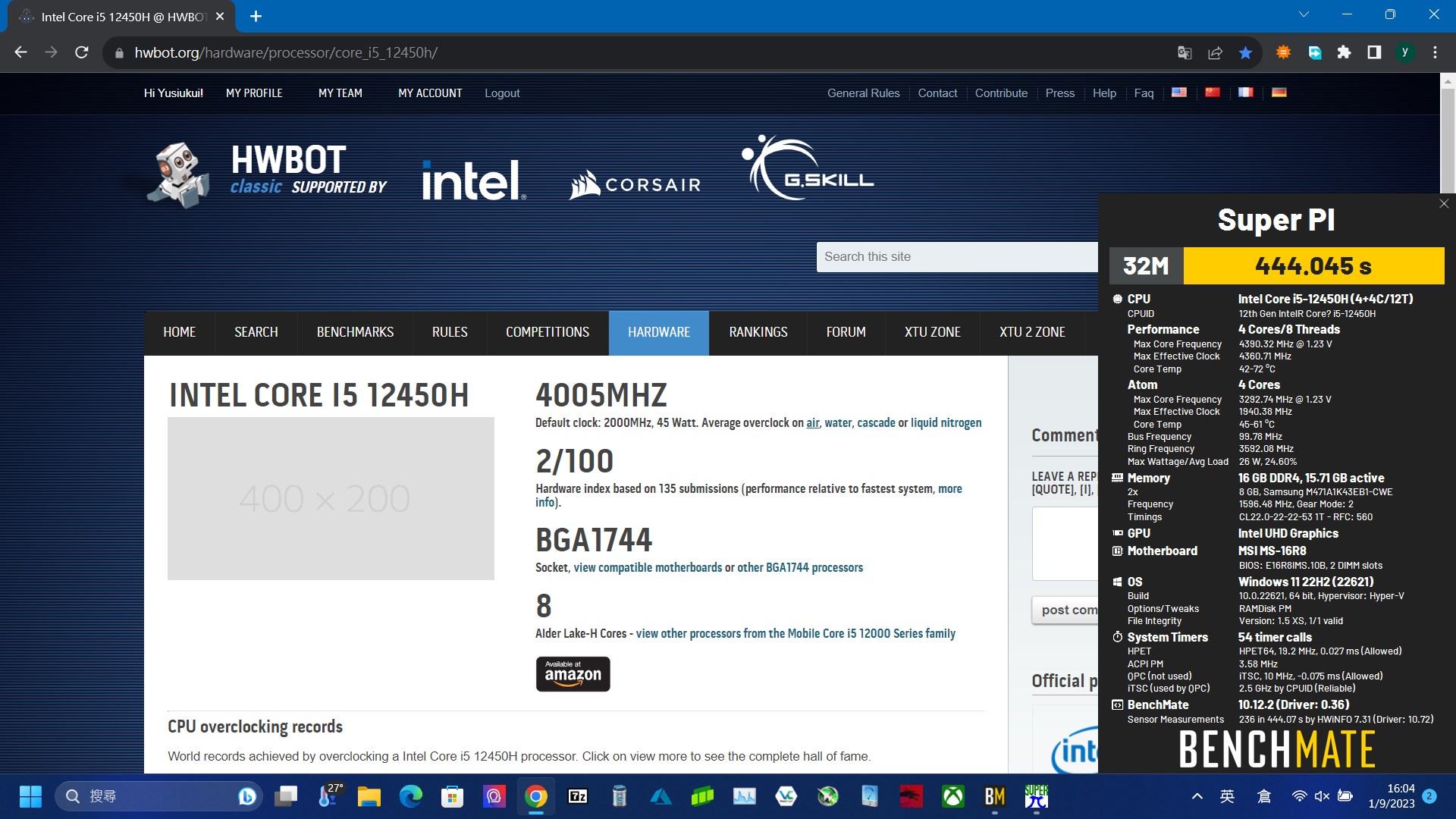Open the Chrome three-dot menu
The width and height of the screenshot is (1456, 819).
pyautogui.click(x=1435, y=52)
